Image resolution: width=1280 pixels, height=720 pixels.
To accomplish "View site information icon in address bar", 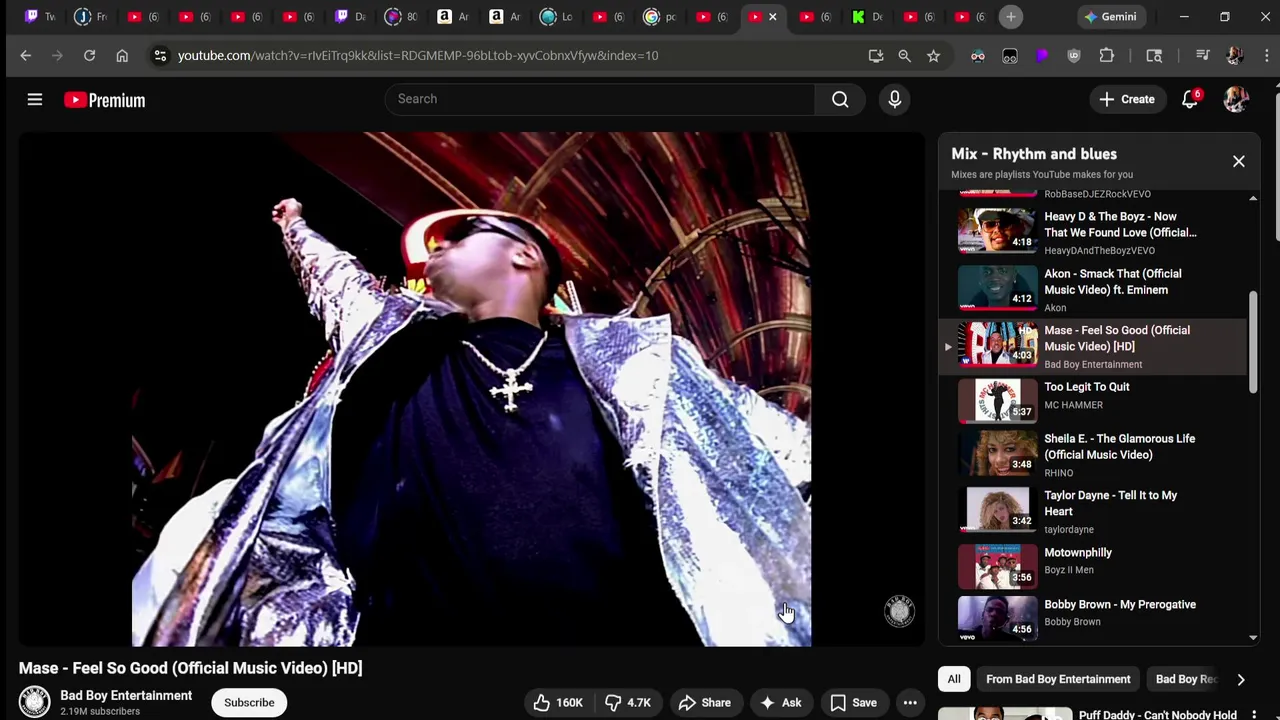I will pyautogui.click(x=160, y=56).
